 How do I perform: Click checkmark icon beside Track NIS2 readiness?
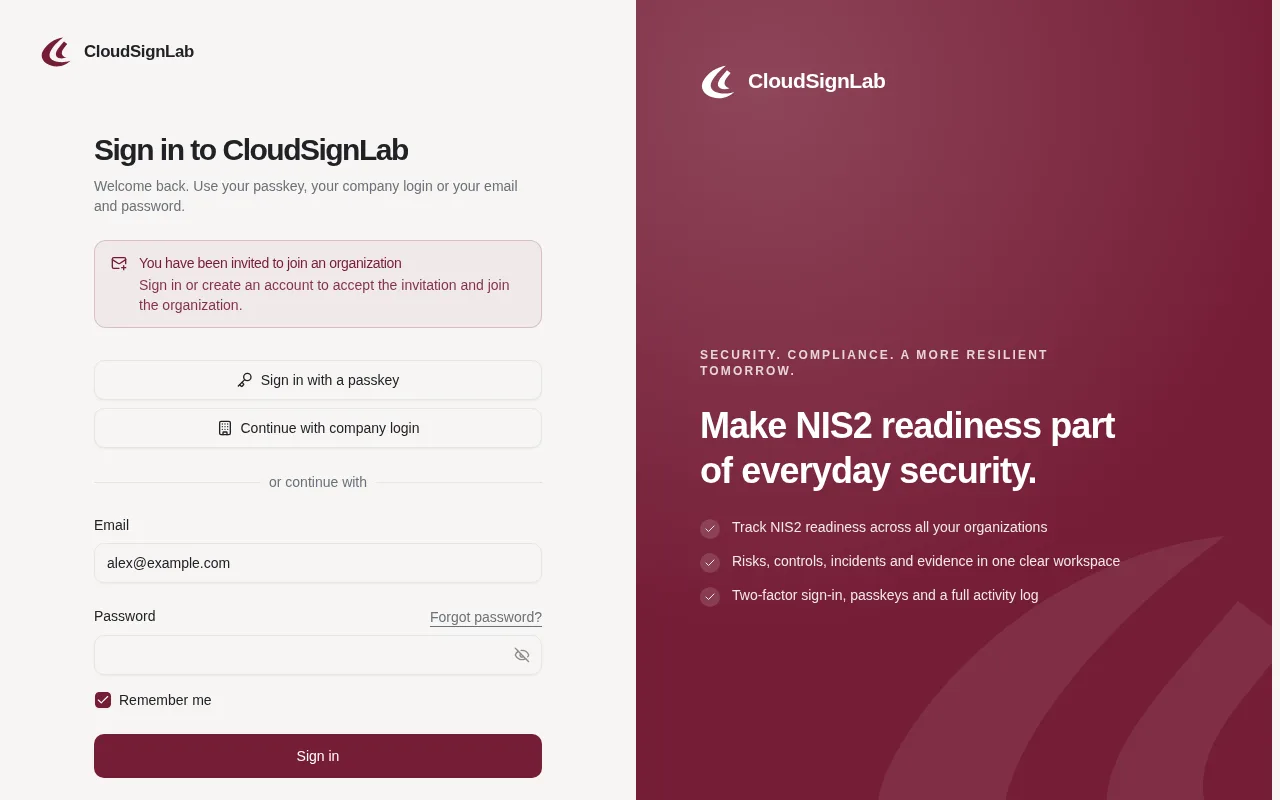click(x=710, y=528)
